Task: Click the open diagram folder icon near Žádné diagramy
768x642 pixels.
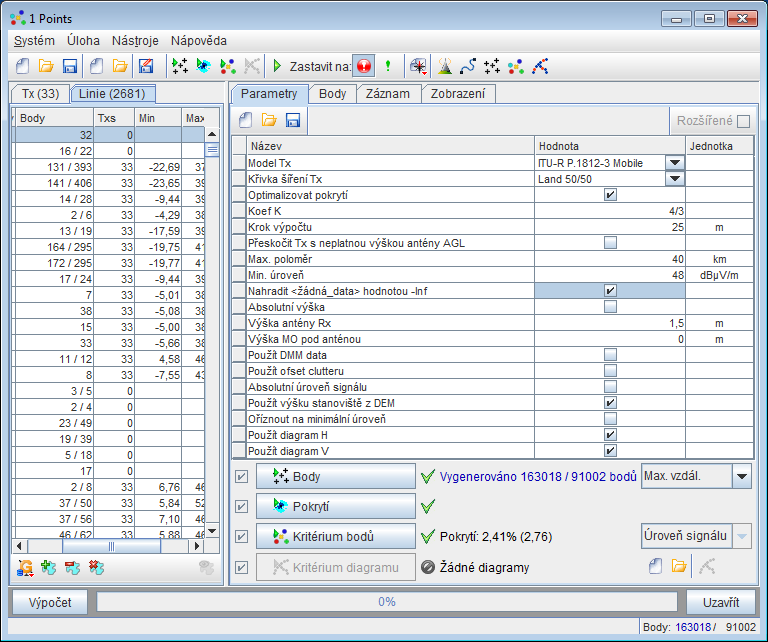Action: [679, 567]
